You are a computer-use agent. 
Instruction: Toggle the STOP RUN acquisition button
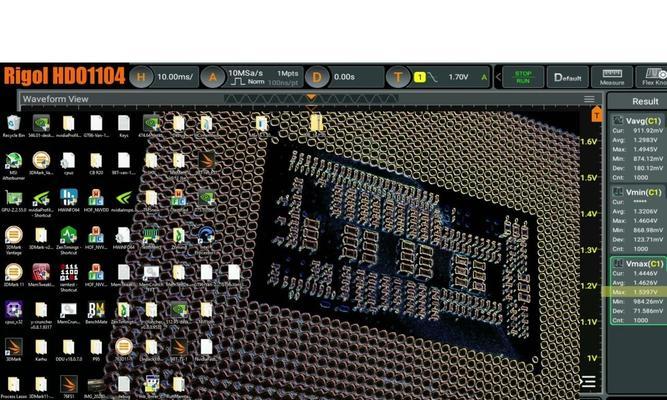coord(523,77)
